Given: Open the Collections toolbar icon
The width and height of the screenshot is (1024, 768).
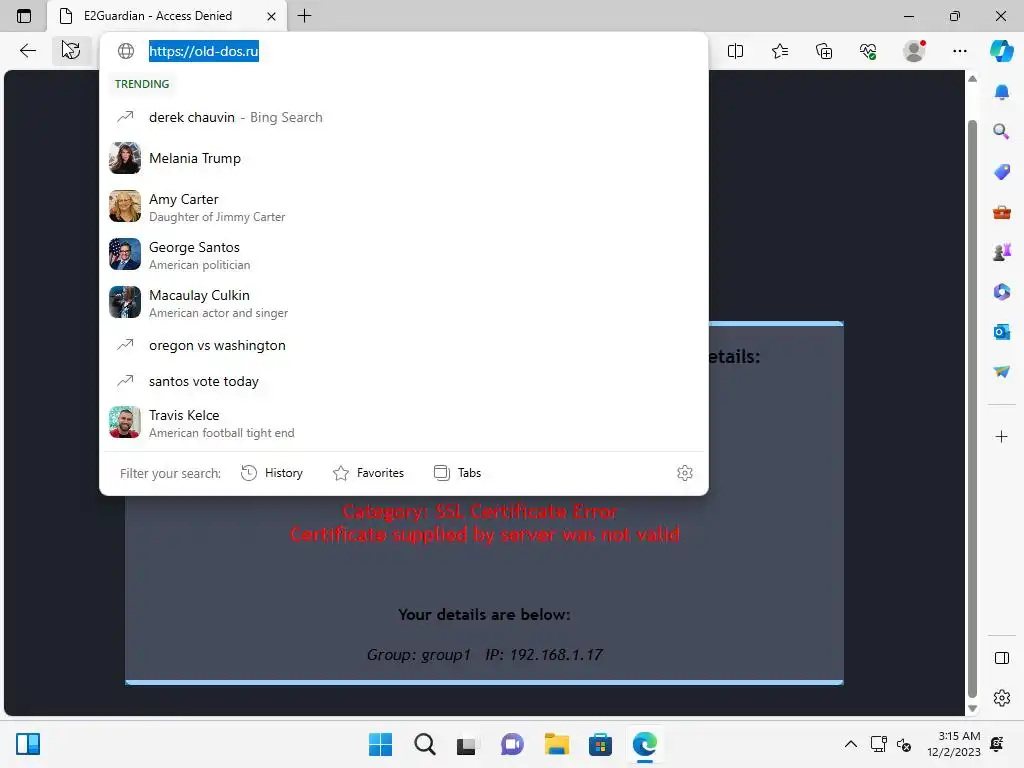Looking at the screenshot, I should tap(824, 51).
